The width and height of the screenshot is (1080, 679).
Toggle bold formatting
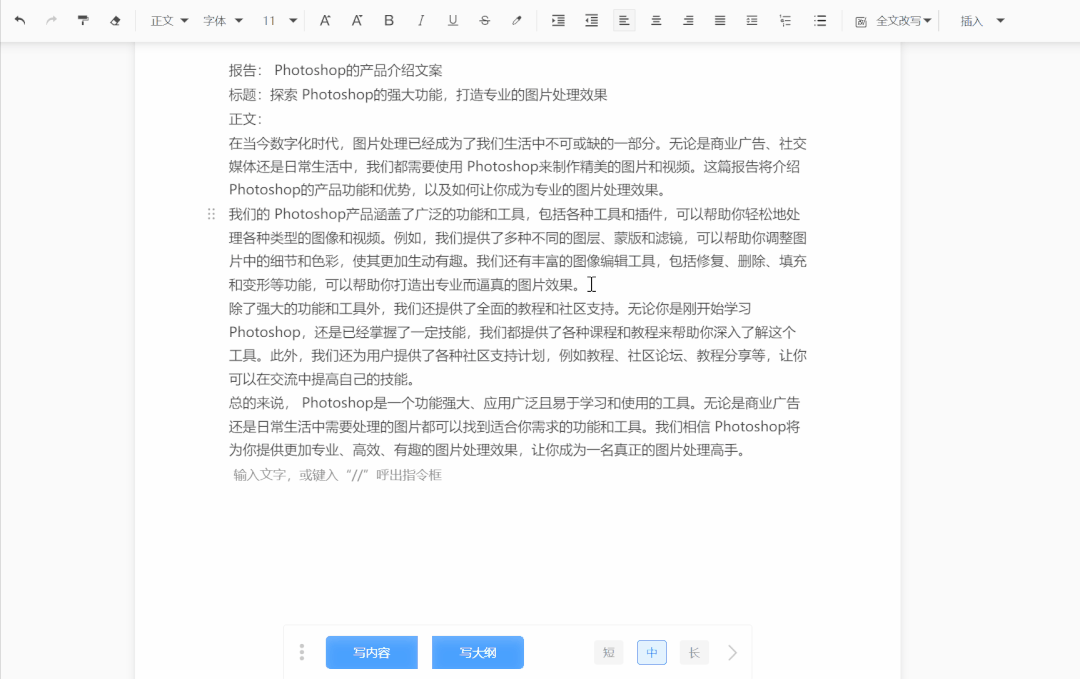(x=389, y=21)
